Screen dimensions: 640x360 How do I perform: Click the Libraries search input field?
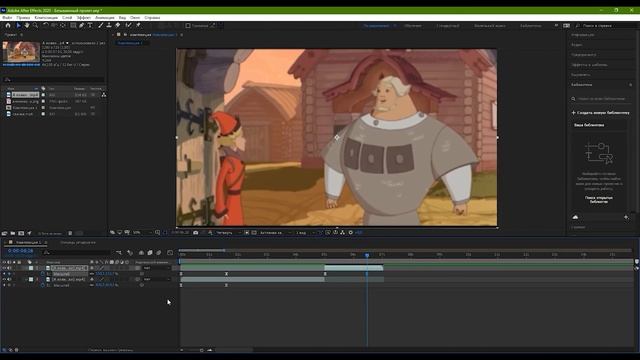[x=600, y=99]
